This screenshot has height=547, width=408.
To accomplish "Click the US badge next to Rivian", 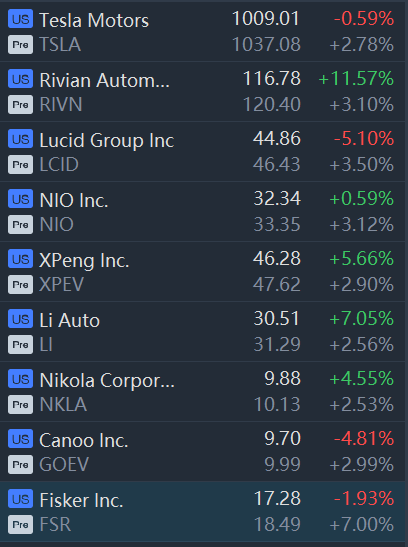I will (x=21, y=79).
